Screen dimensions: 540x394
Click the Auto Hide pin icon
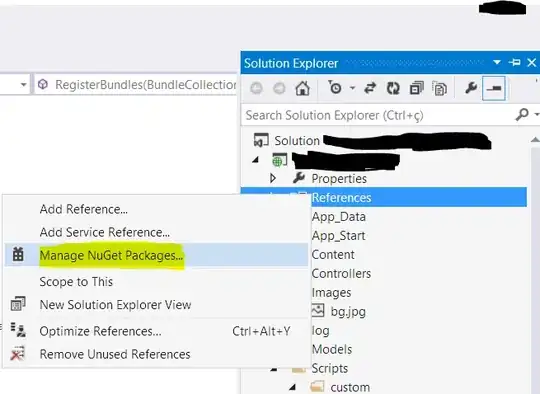pyautogui.click(x=515, y=62)
